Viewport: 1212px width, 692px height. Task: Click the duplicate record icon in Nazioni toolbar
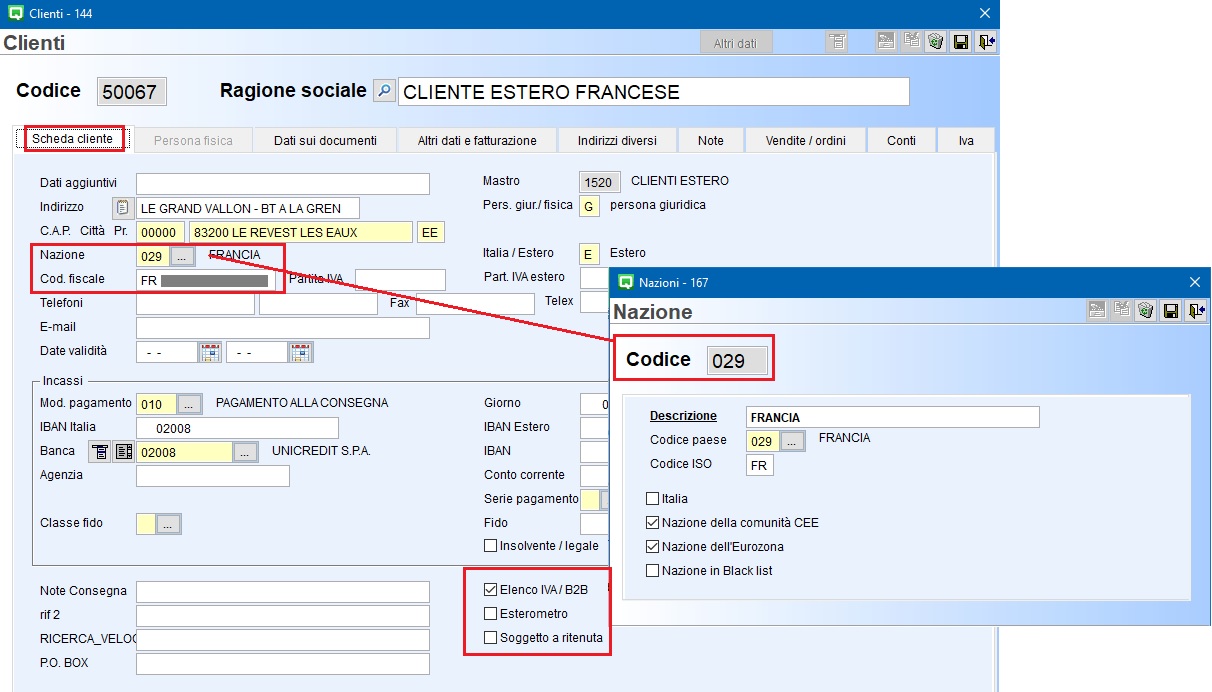1122,311
